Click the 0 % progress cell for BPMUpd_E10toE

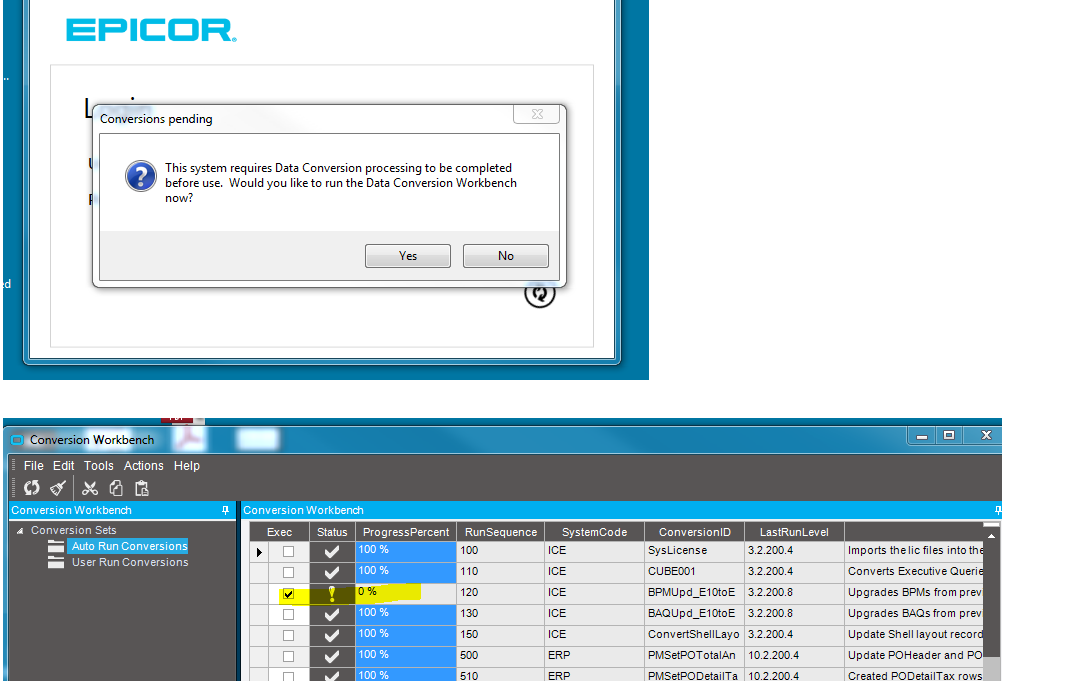(x=406, y=593)
